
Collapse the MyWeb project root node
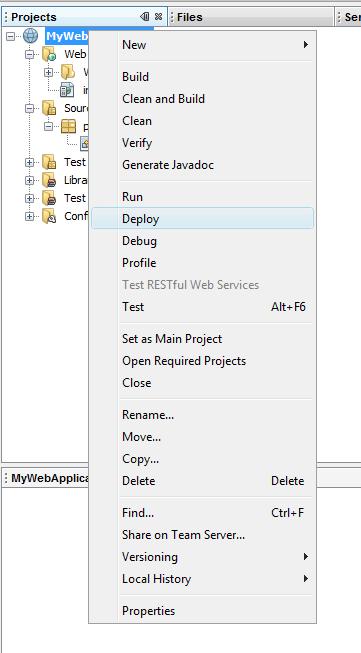[x=11, y=37]
